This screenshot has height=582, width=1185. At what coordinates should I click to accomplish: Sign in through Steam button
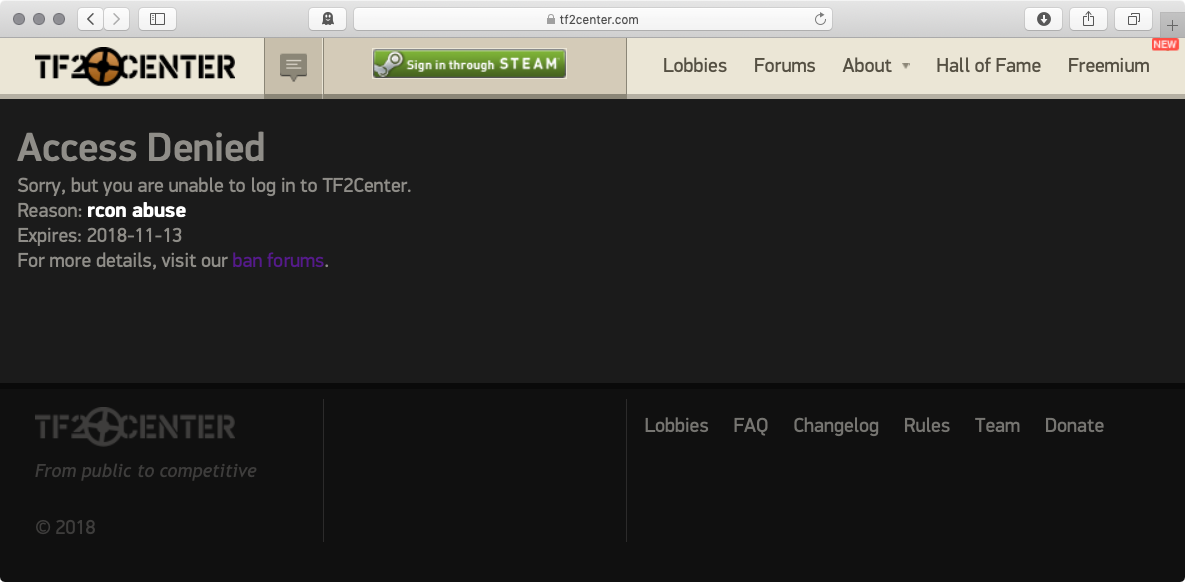[469, 64]
